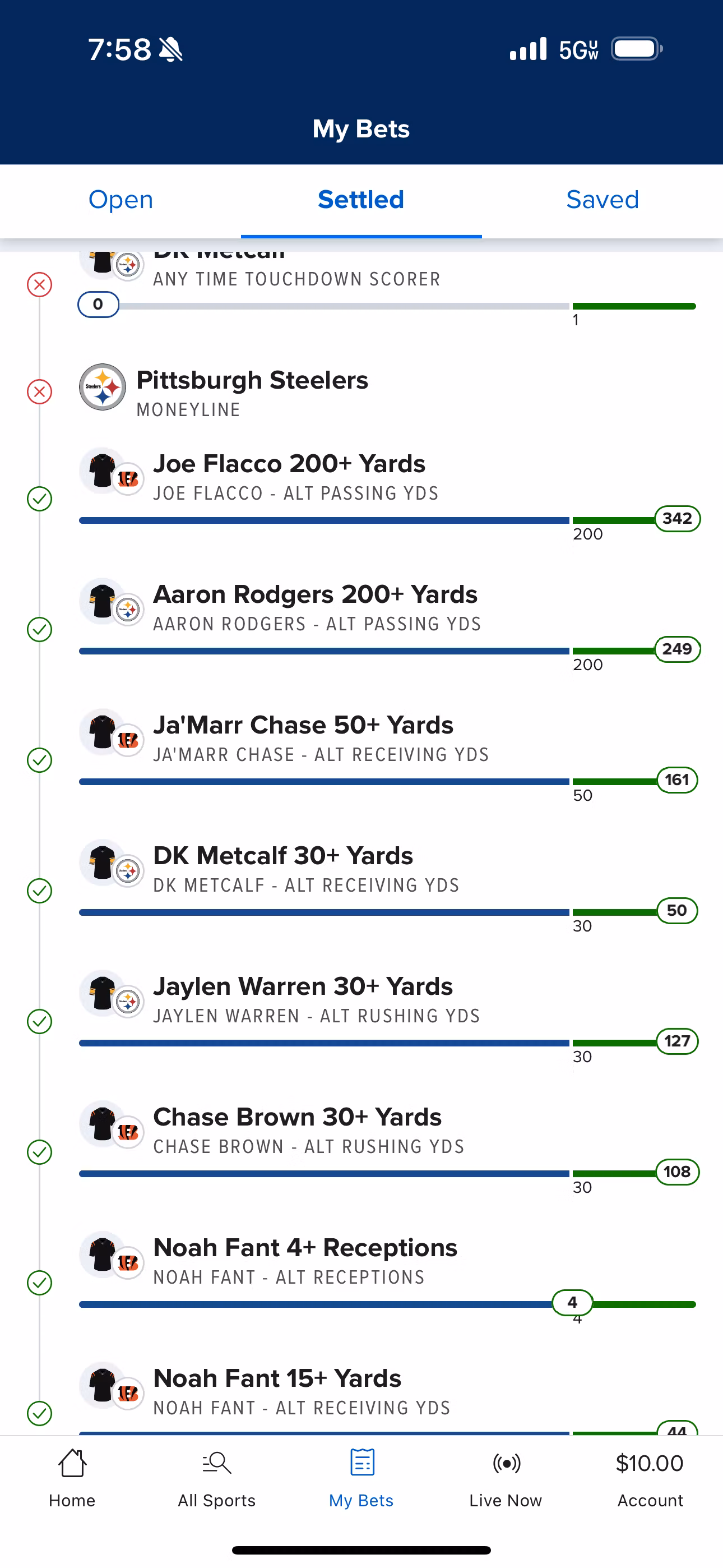Viewport: 723px width, 1568px height.
Task: Switch to the Saved tab
Action: tap(602, 200)
